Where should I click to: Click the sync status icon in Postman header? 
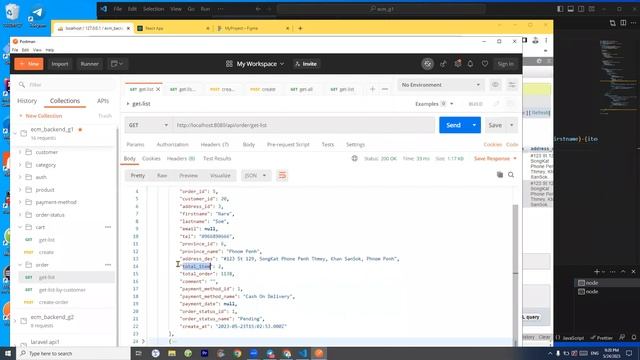point(427,64)
